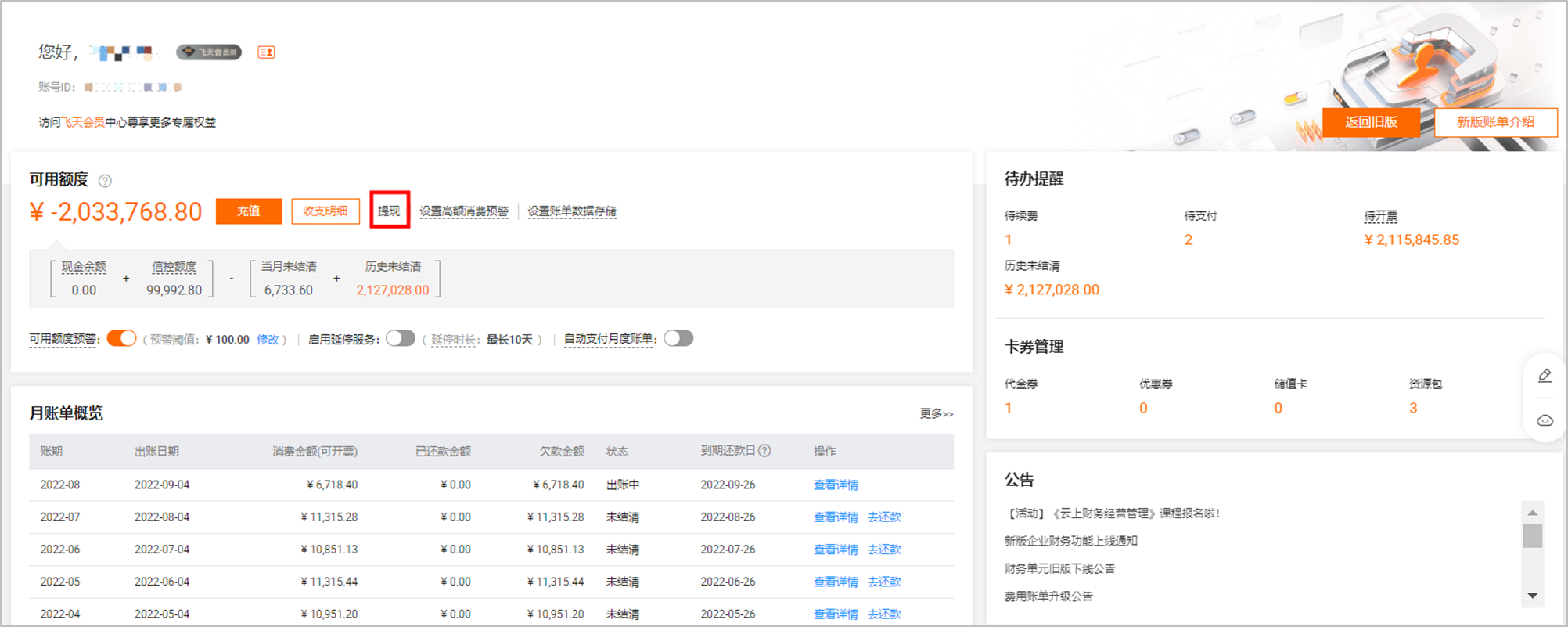This screenshot has width=1568, height=627.
Task: Click the 待续费 count 1
Action: pos(1009,240)
